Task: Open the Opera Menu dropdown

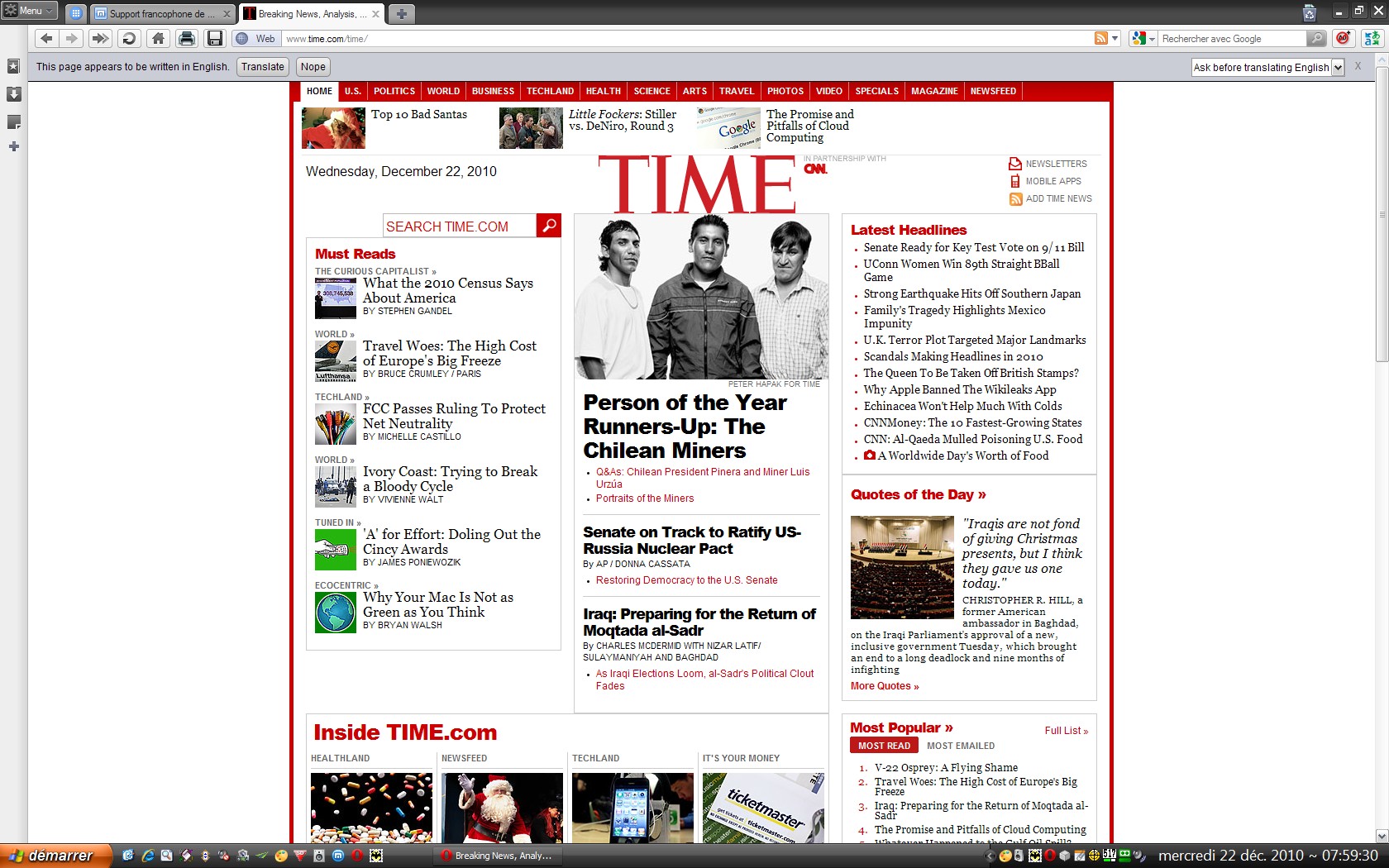Action: coord(30,11)
